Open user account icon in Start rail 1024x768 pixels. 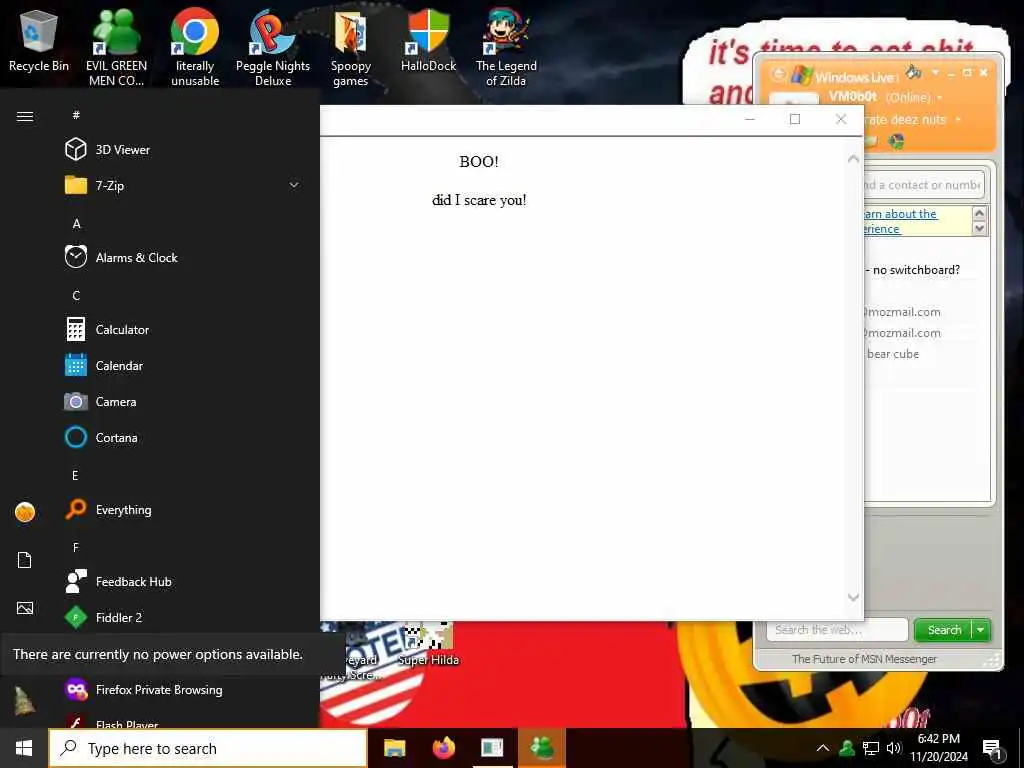pyautogui.click(x=25, y=512)
